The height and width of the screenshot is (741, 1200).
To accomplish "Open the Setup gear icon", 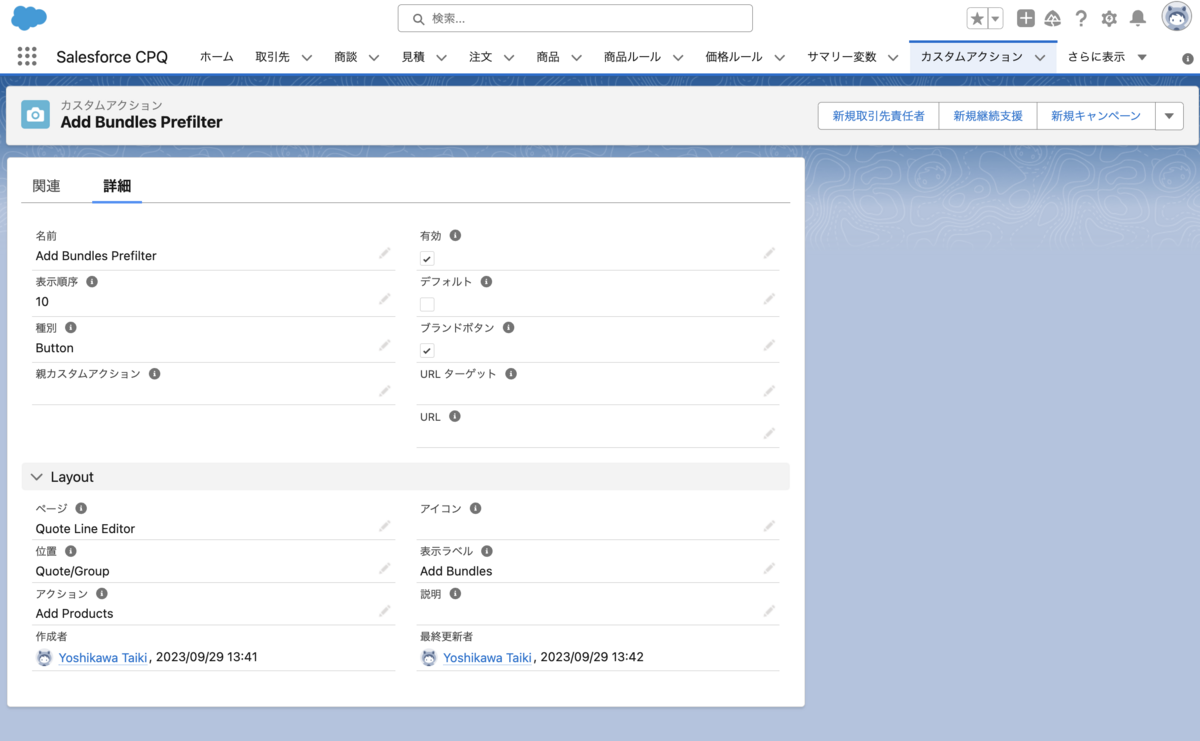I will 1109,17.
